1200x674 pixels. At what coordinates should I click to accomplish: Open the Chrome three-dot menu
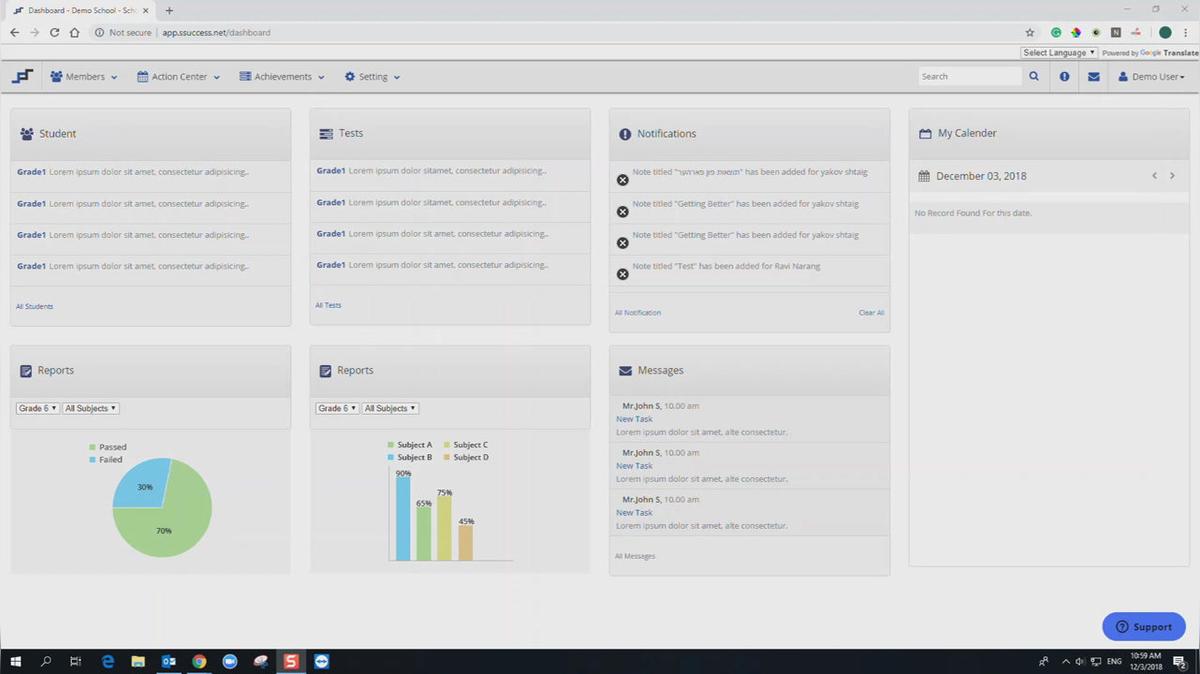click(1186, 32)
